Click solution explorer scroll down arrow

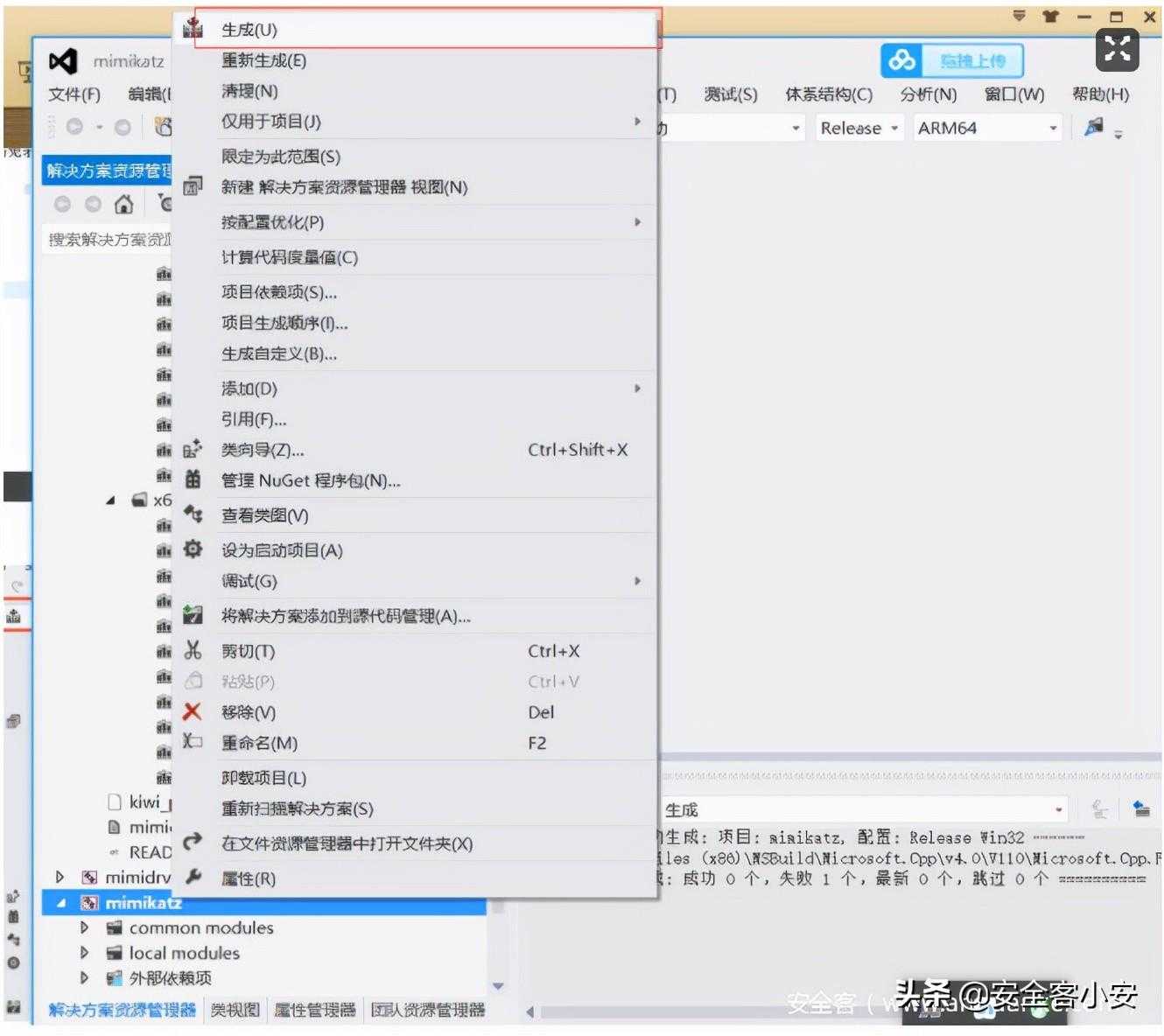tap(498, 986)
